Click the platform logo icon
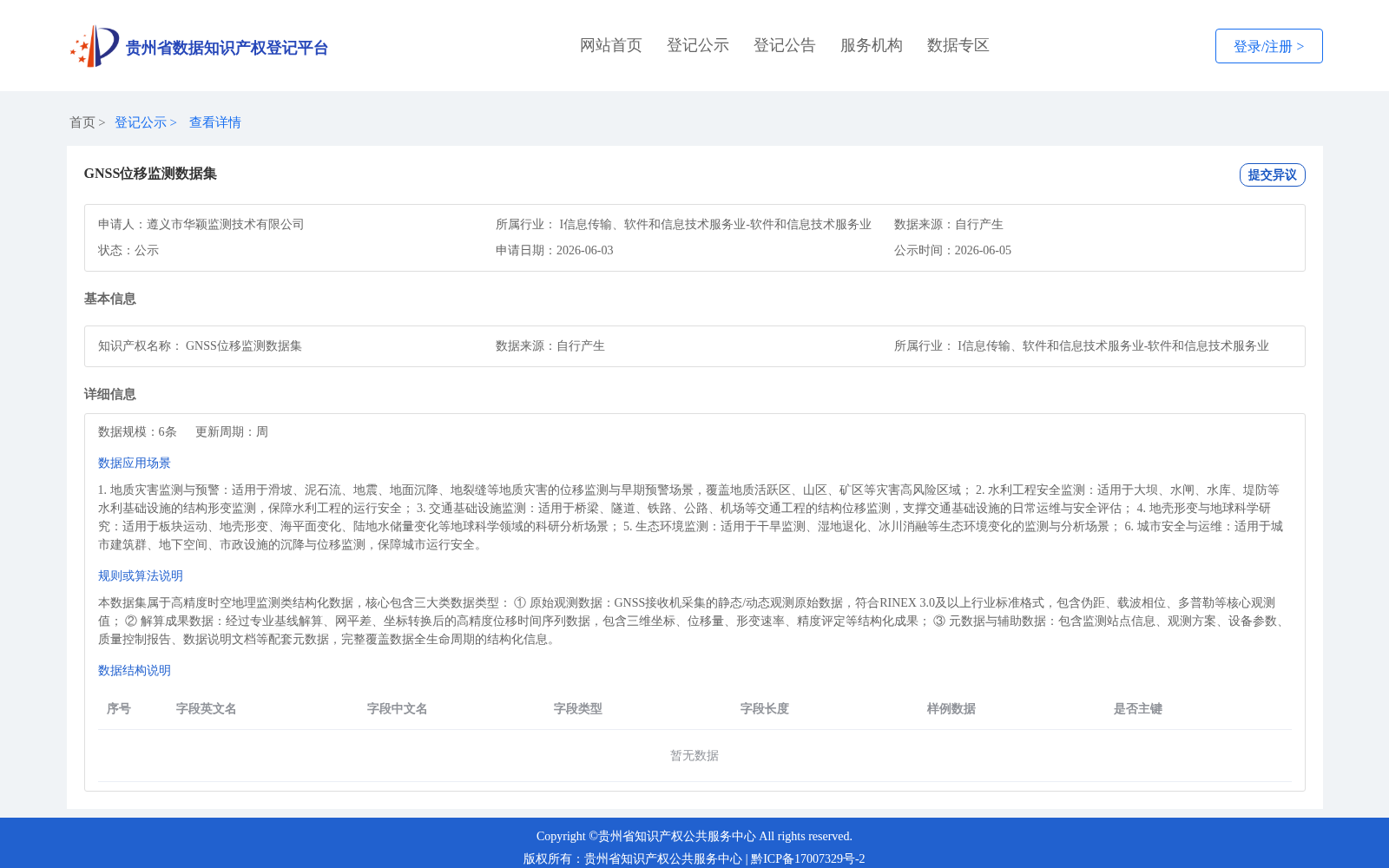 (x=95, y=46)
